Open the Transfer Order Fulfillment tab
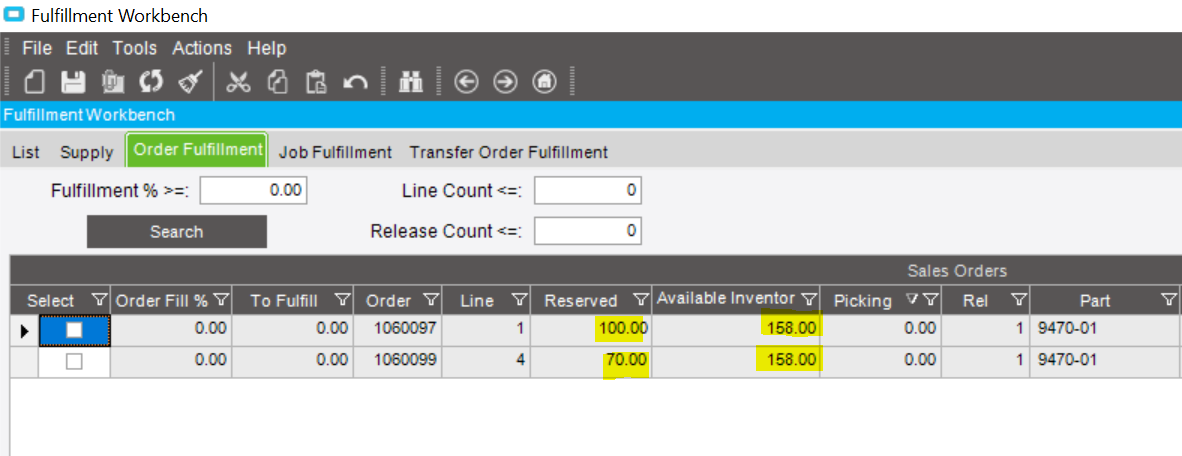The width and height of the screenshot is (1182, 456). [x=509, y=152]
